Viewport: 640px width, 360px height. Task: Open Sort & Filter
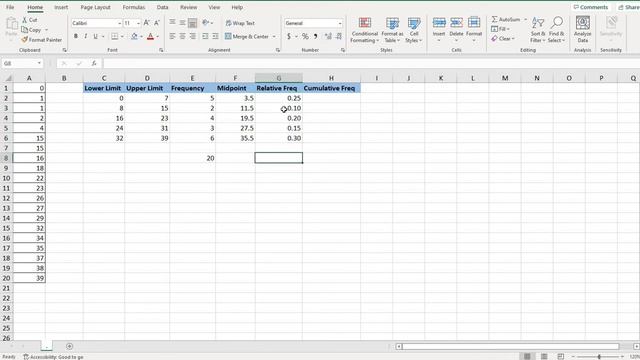click(538, 30)
